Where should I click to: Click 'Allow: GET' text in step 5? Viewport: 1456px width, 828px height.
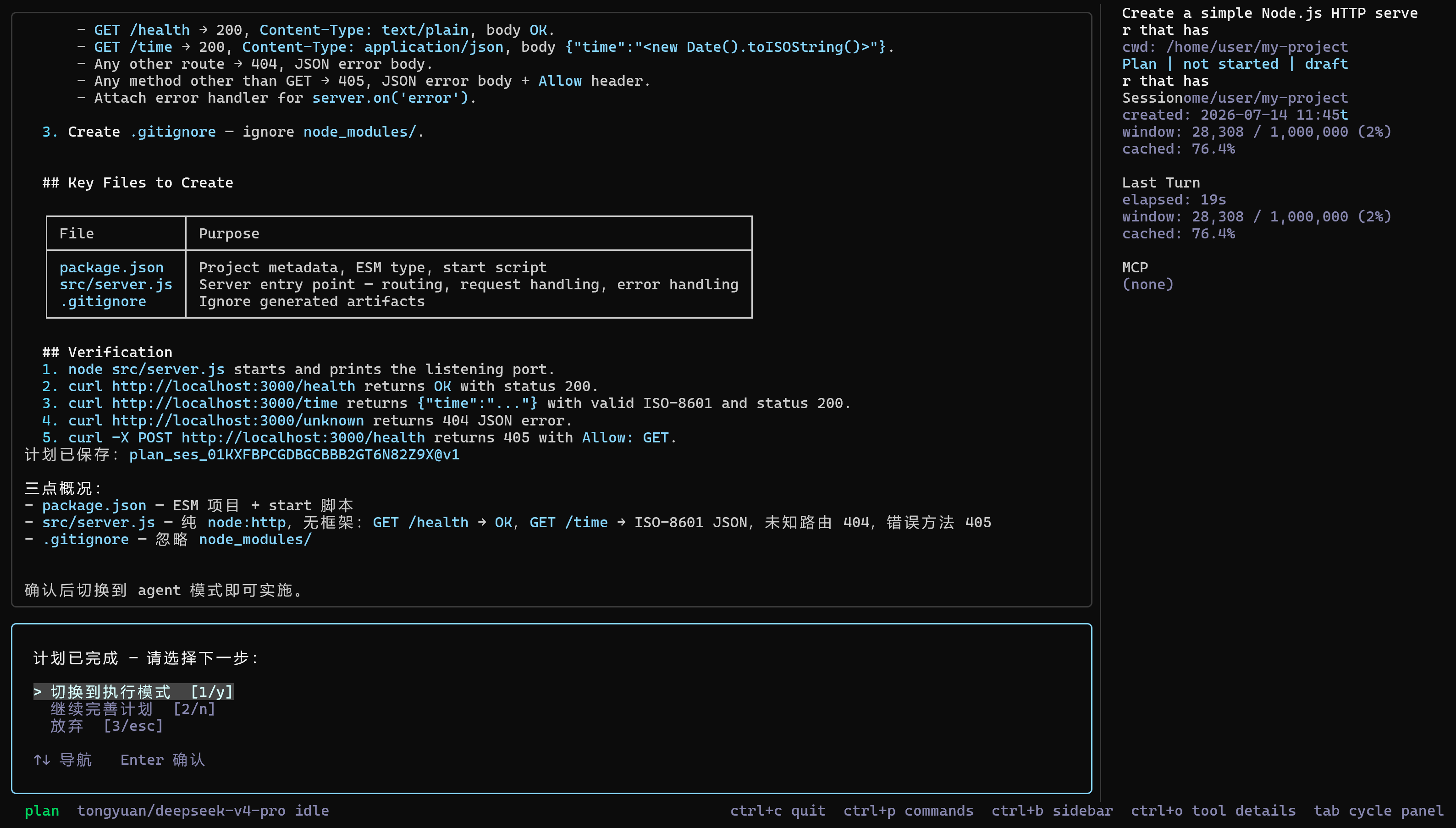[625, 437]
